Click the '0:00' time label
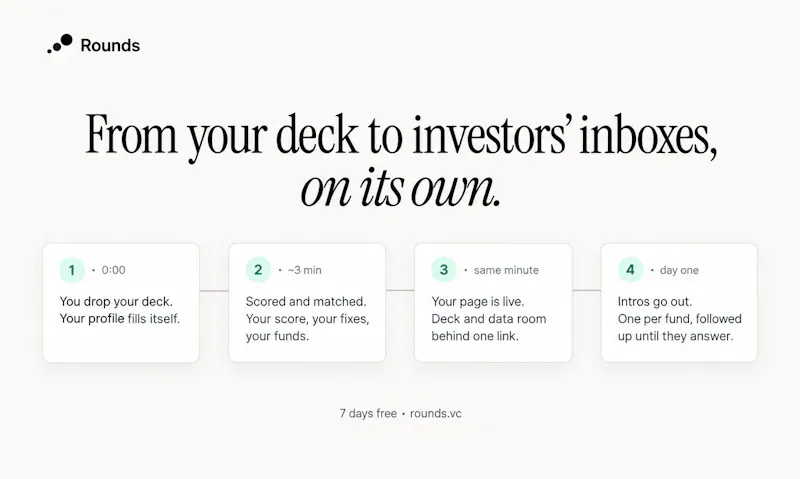The image size is (800, 479). [113, 270]
